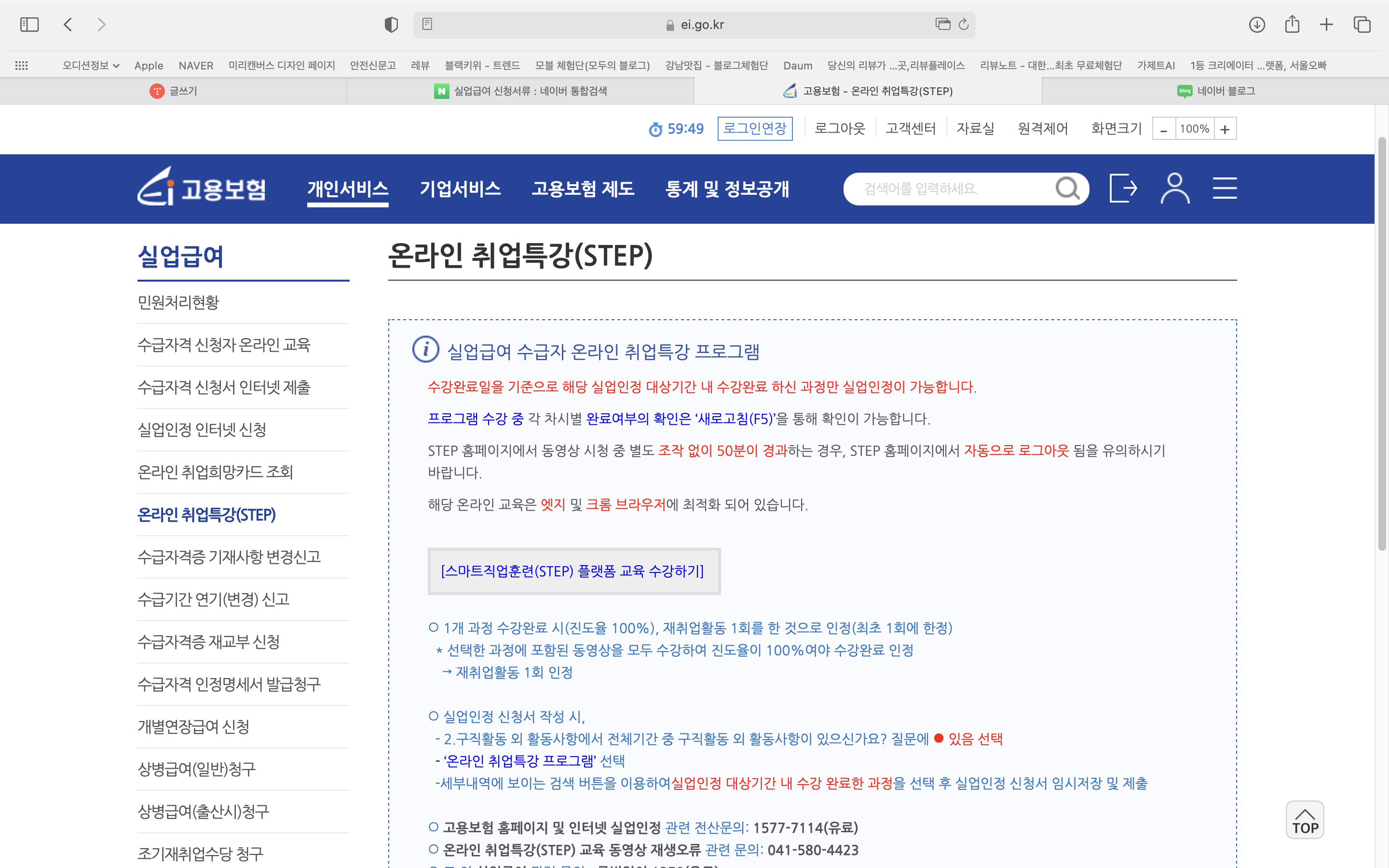This screenshot has height=868, width=1389.
Task: Click the STEP 플랫폼 교육 수강하기 link
Action: [573, 571]
